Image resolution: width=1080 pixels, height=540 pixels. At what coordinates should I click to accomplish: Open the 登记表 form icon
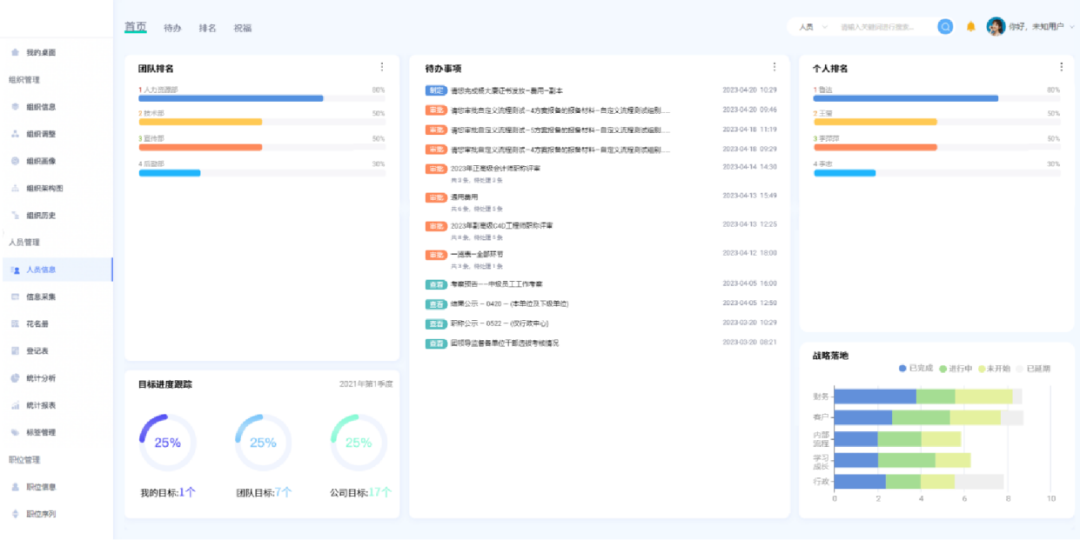pyautogui.click(x=15, y=351)
